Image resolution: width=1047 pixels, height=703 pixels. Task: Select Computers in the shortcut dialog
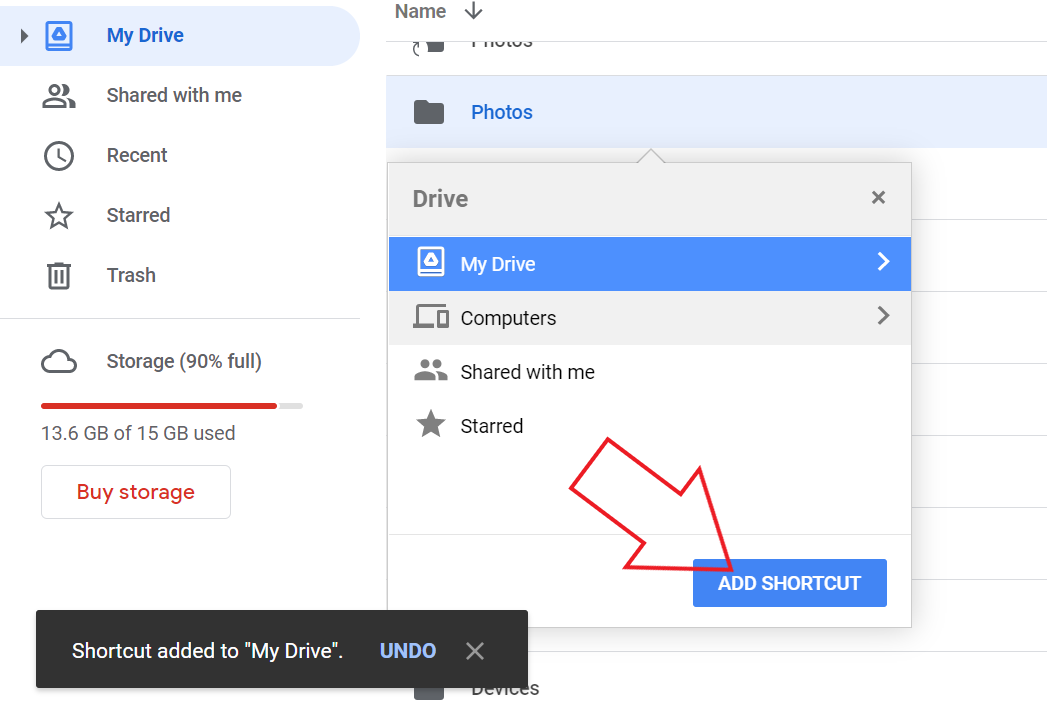click(650, 318)
